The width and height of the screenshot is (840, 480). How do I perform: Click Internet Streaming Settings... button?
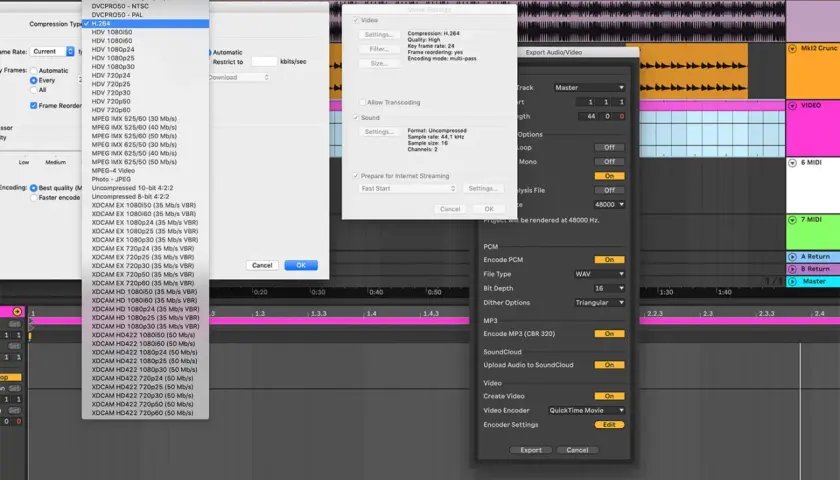[483, 189]
